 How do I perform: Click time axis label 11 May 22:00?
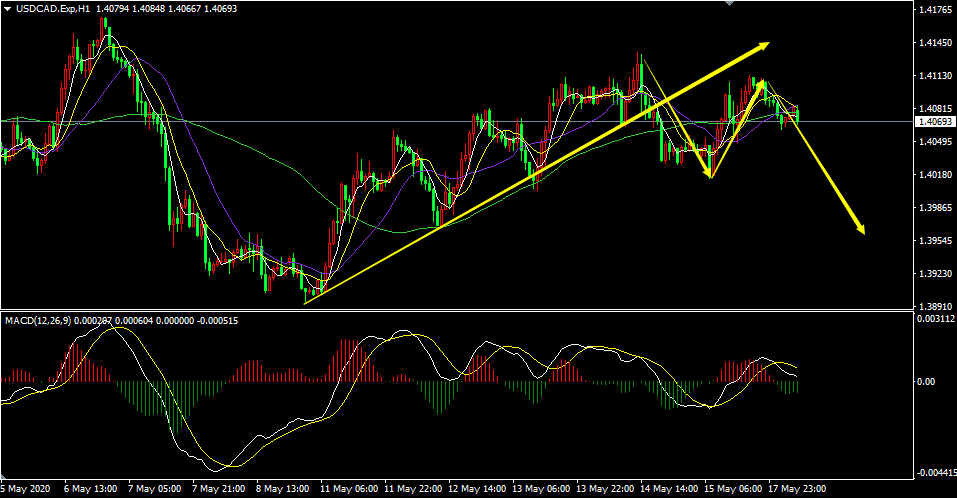tap(413, 489)
